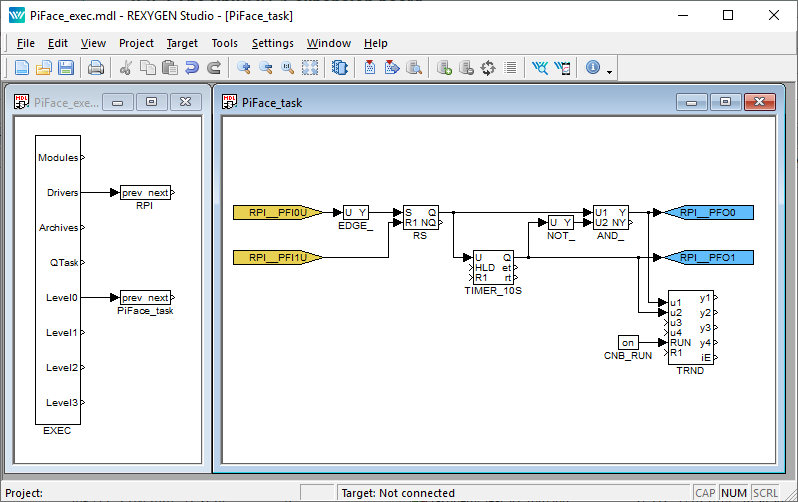Click the server minus disconnect icon
The image size is (798, 502).
pyautogui.click(x=466, y=68)
